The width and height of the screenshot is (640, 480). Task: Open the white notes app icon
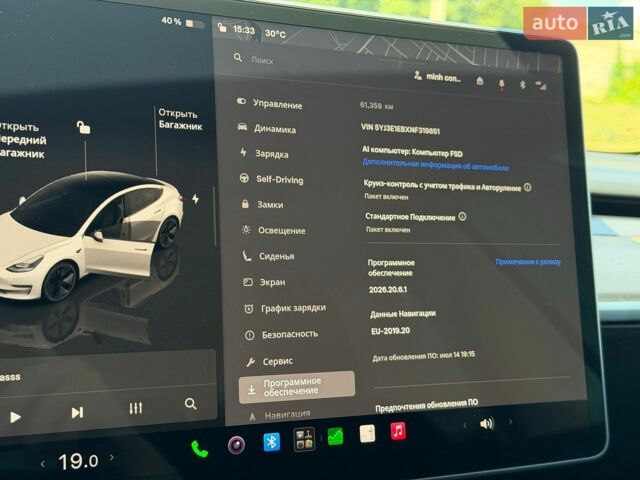coord(367,433)
